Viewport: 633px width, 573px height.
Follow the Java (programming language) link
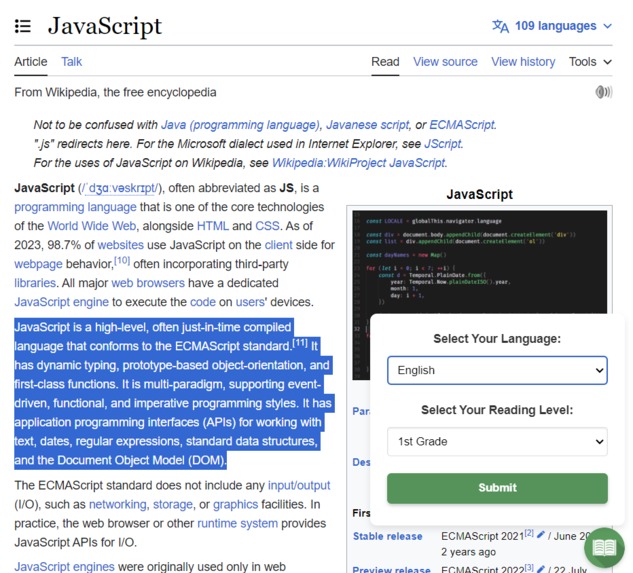[x=240, y=125]
